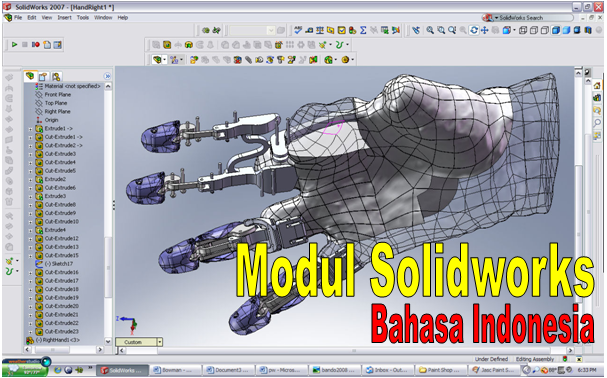Expand the Extrude2 feature node
This screenshot has height=378, width=607.
point(30,180)
